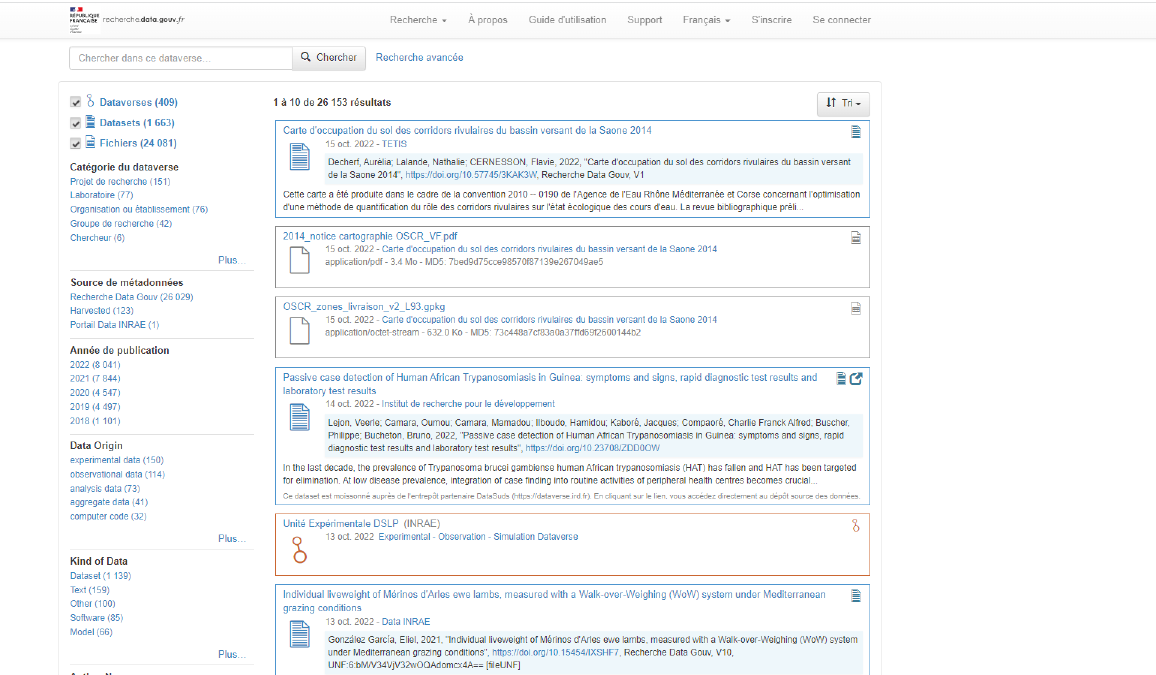
Task: Go to Guide d'utilisation page
Action: (x=567, y=20)
